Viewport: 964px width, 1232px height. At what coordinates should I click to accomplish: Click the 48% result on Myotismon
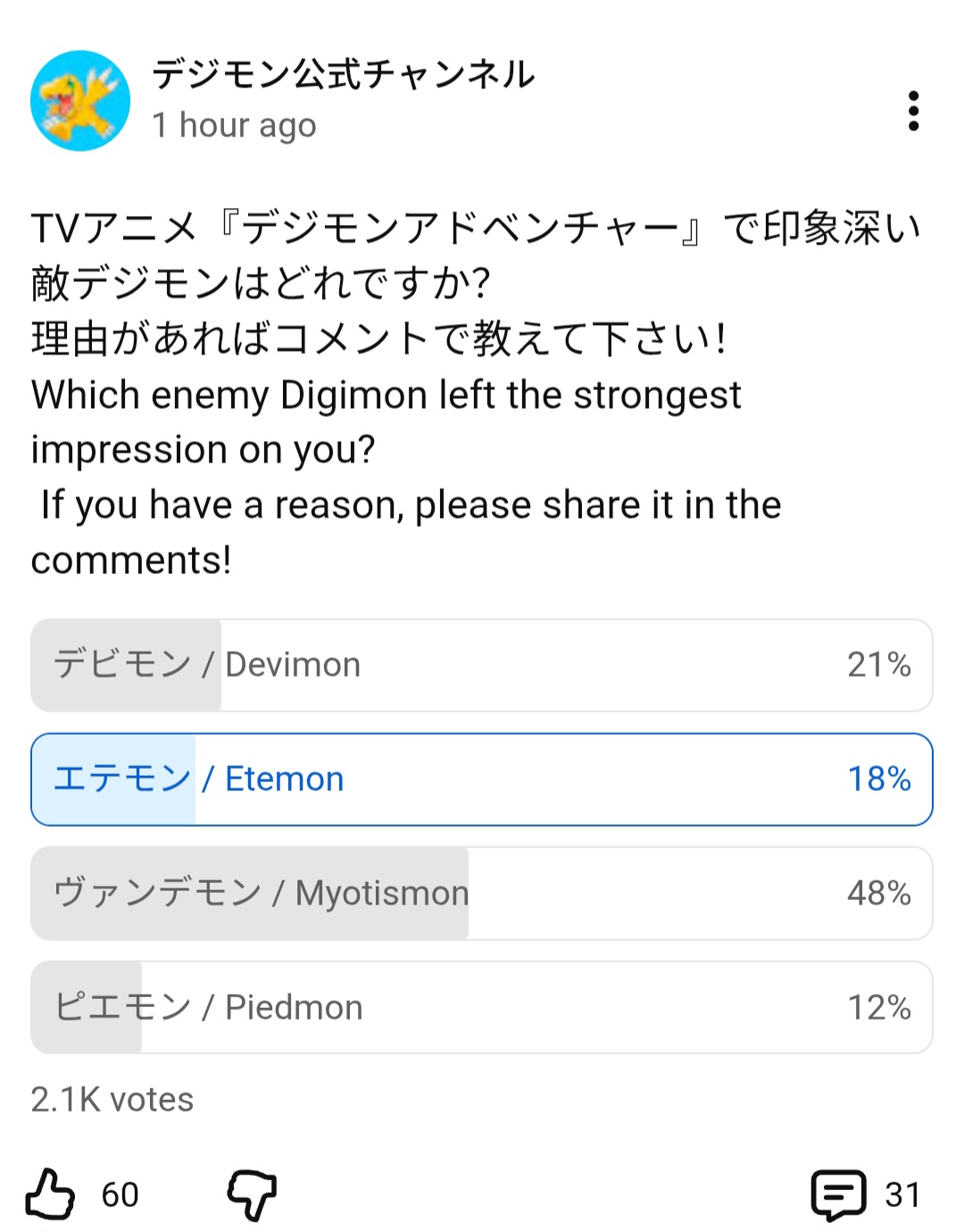coord(878,893)
